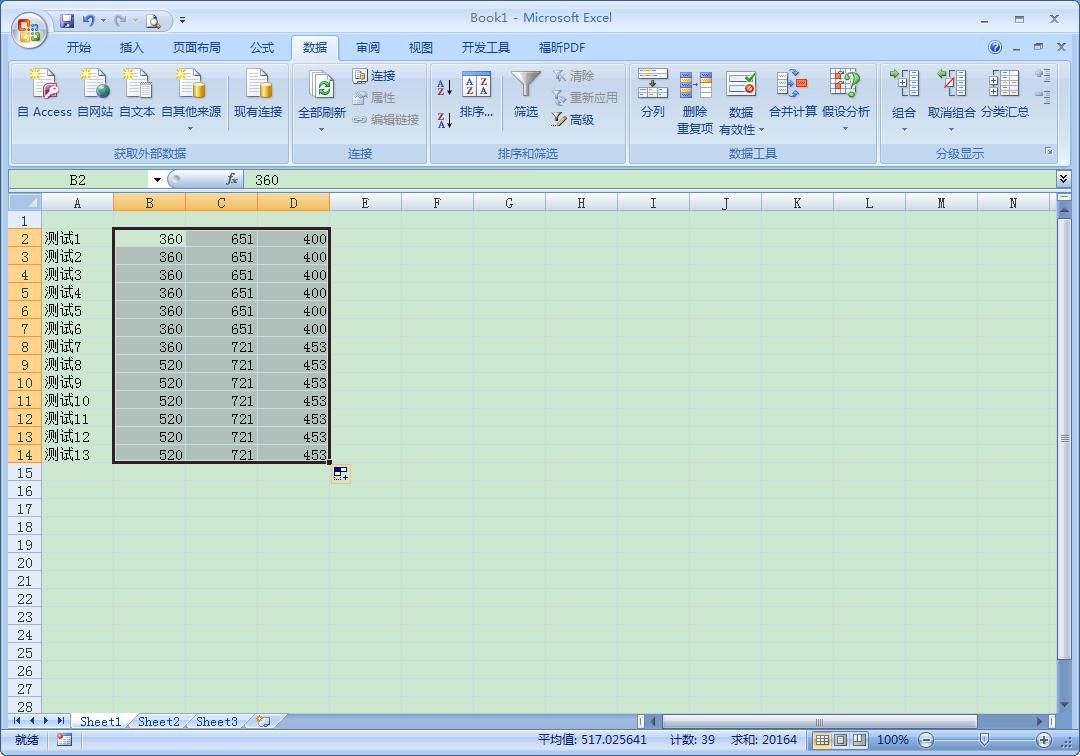Switch to Home tab (开始)
The height and width of the screenshot is (756, 1080).
(x=79, y=48)
